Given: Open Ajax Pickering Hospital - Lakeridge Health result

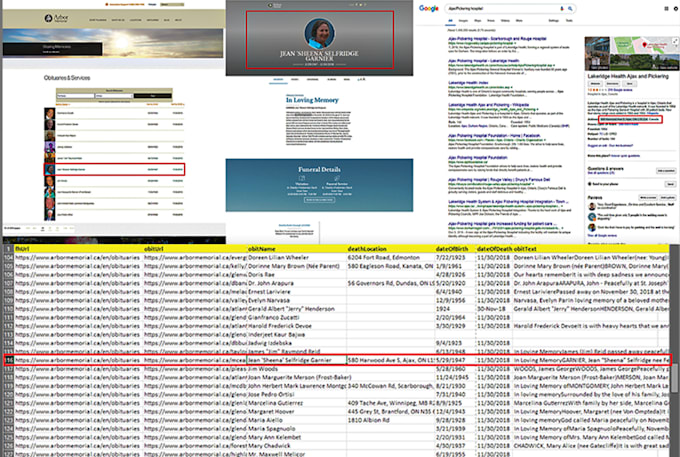Looking at the screenshot, I should (x=483, y=61).
